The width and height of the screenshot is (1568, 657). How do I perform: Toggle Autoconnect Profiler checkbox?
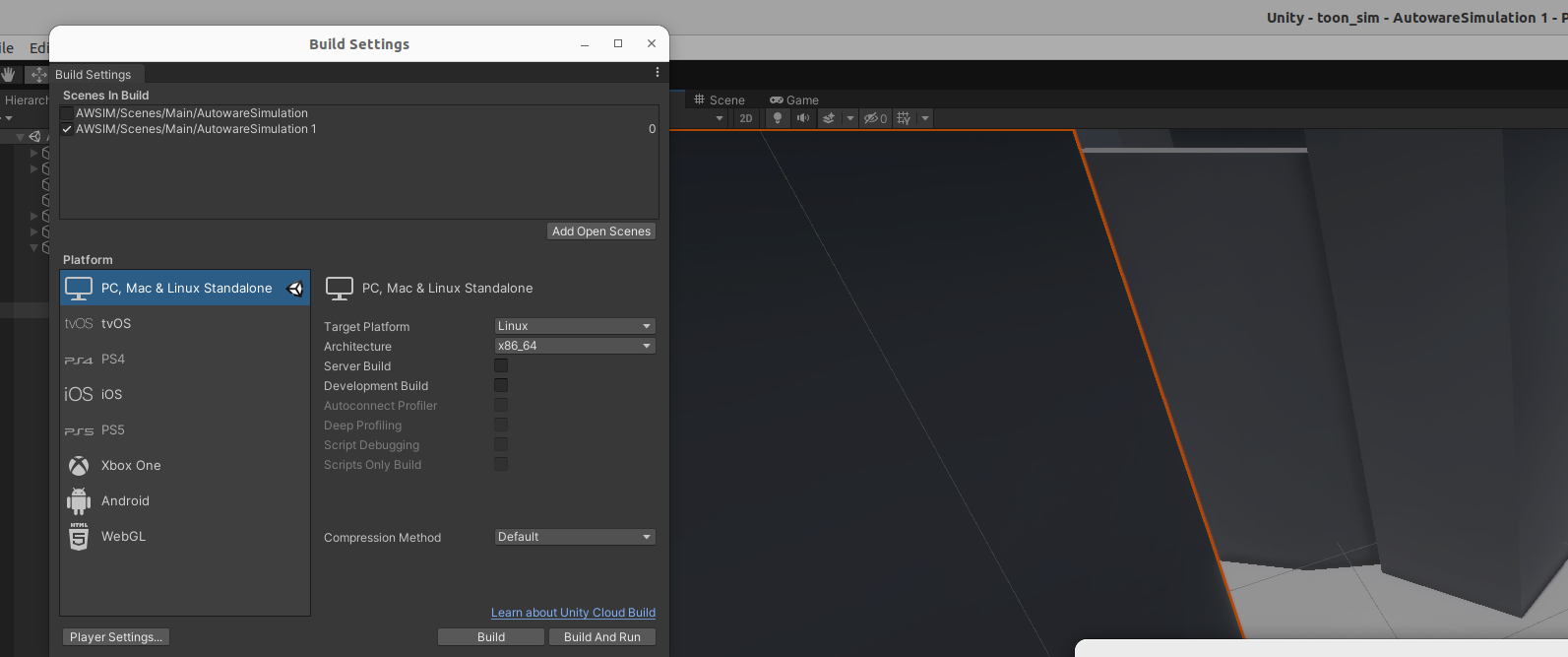501,405
